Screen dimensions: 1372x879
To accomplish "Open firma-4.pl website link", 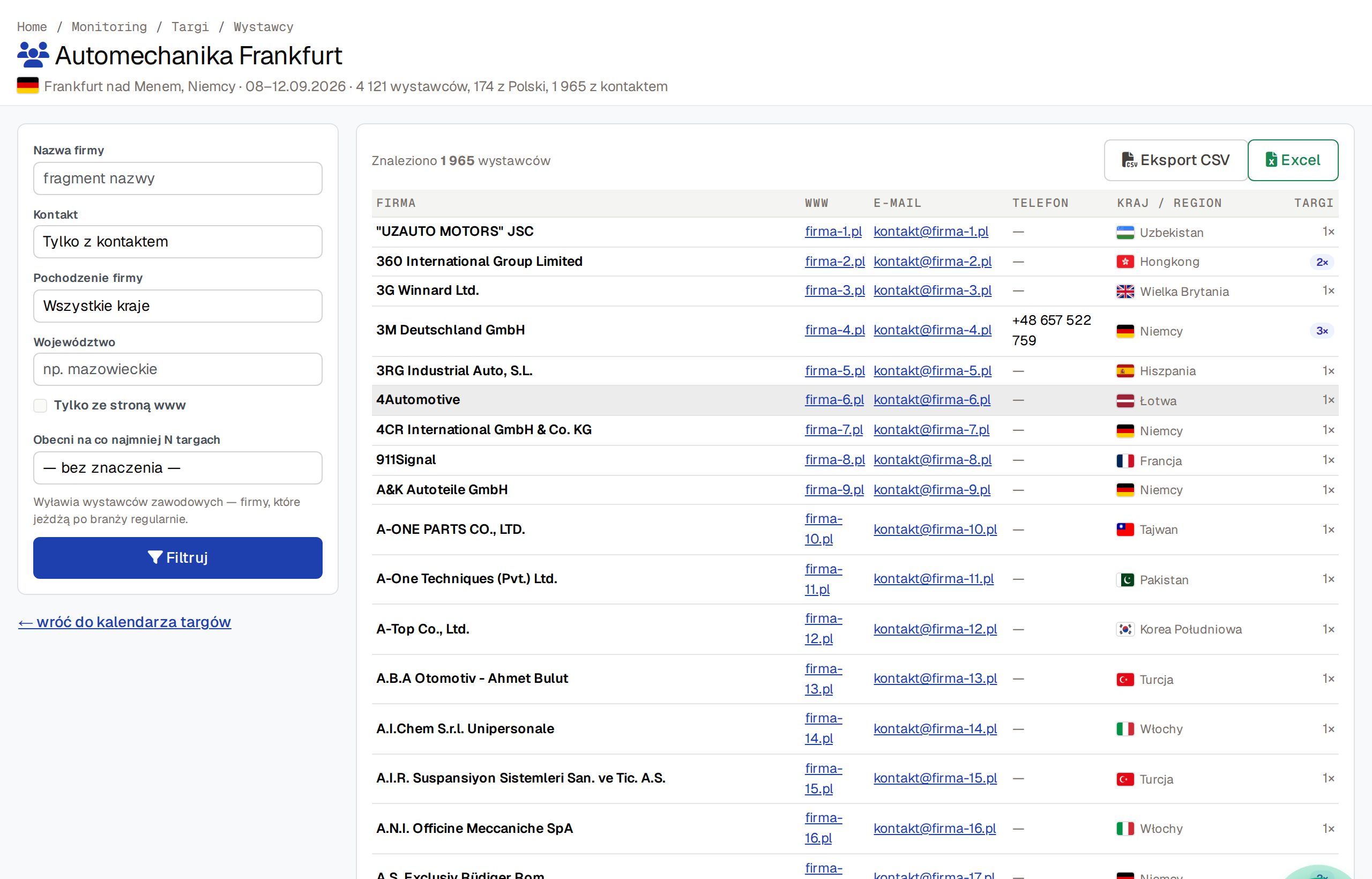I will [834, 330].
